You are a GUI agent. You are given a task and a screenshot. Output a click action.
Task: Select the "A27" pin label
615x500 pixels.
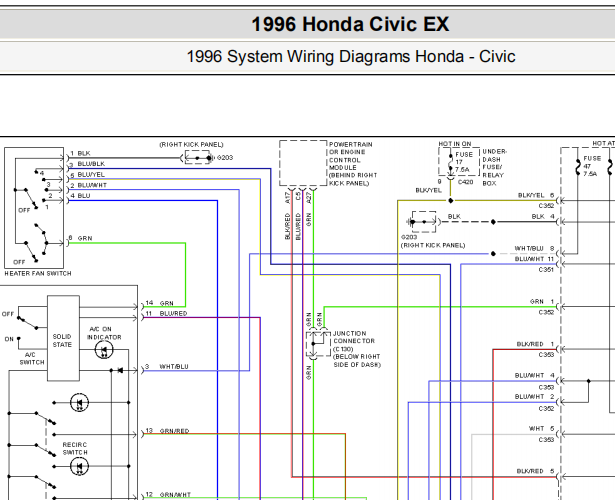pyautogui.click(x=309, y=197)
